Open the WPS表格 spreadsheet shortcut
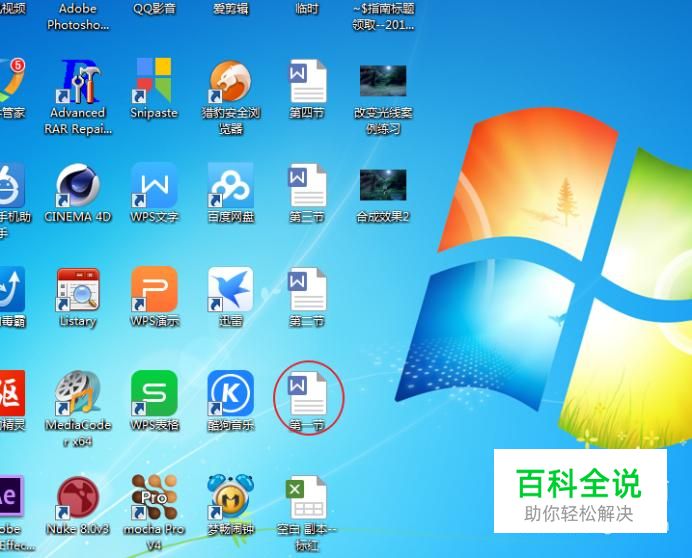Image resolution: width=692 pixels, height=558 pixels. click(x=154, y=393)
